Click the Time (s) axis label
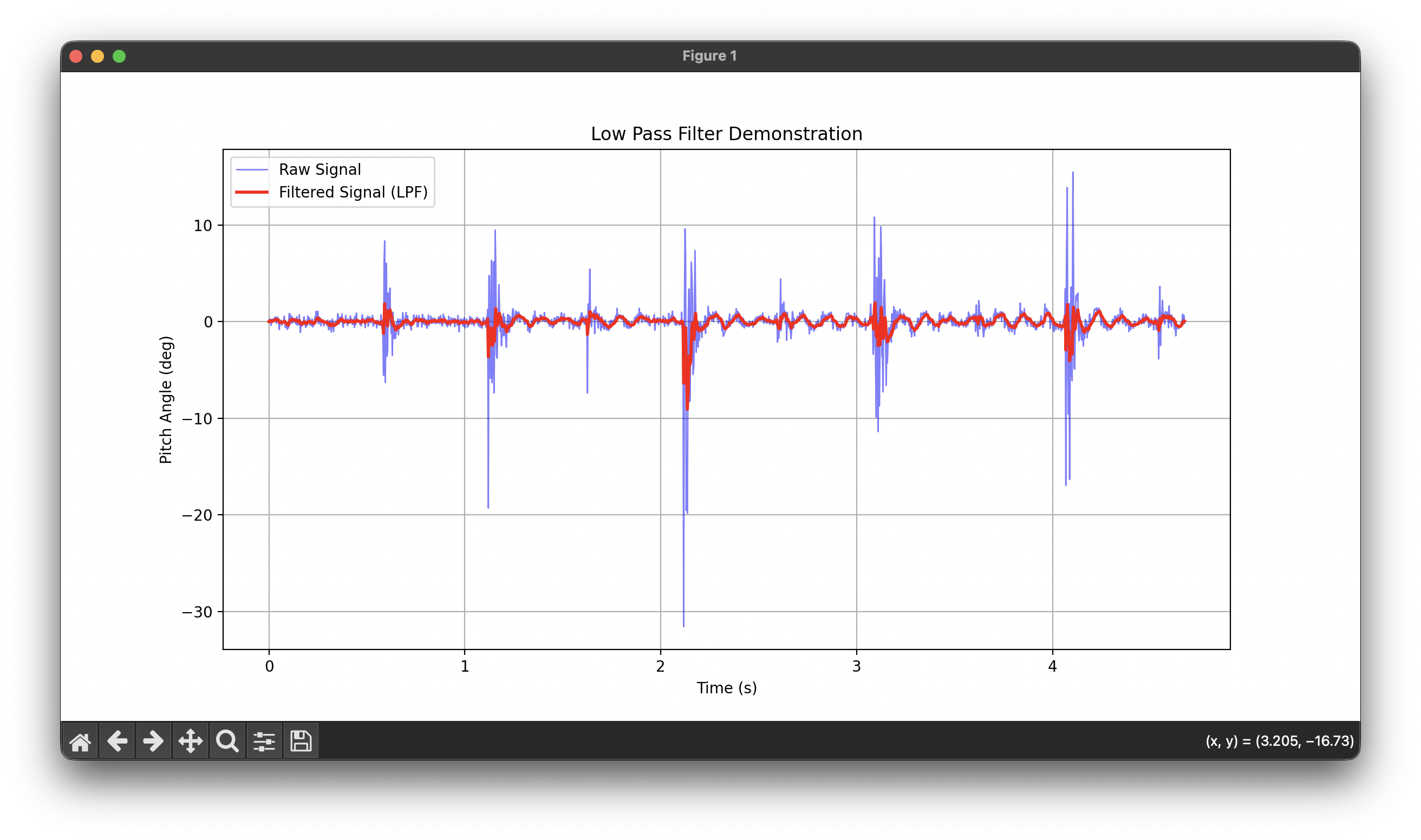Image resolution: width=1421 pixels, height=840 pixels. click(726, 688)
